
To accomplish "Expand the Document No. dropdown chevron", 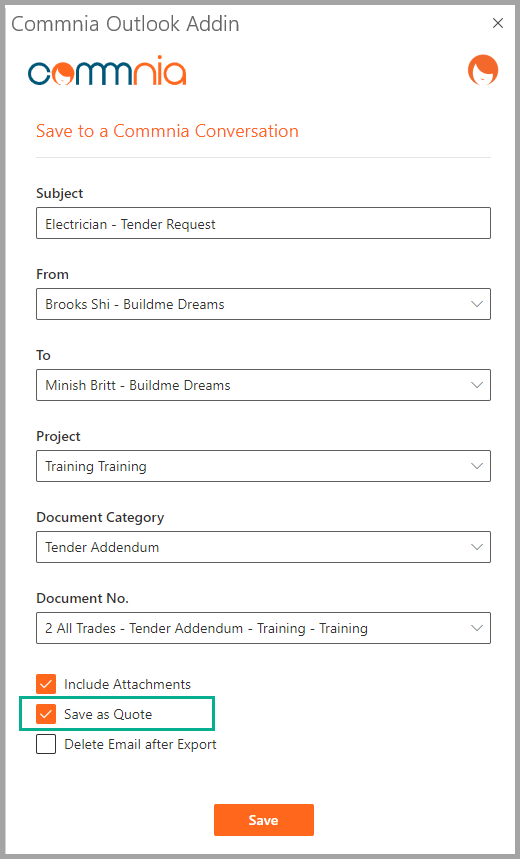I will (477, 628).
